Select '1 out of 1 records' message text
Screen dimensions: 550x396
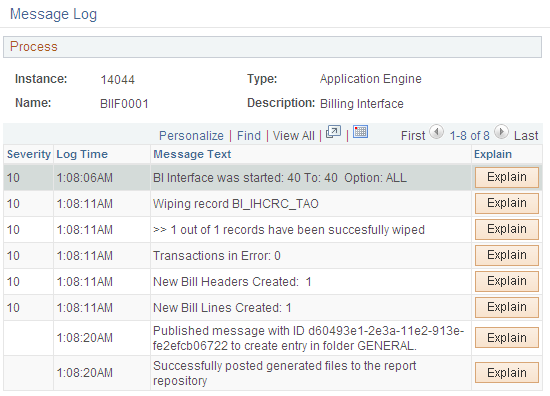[289, 230]
